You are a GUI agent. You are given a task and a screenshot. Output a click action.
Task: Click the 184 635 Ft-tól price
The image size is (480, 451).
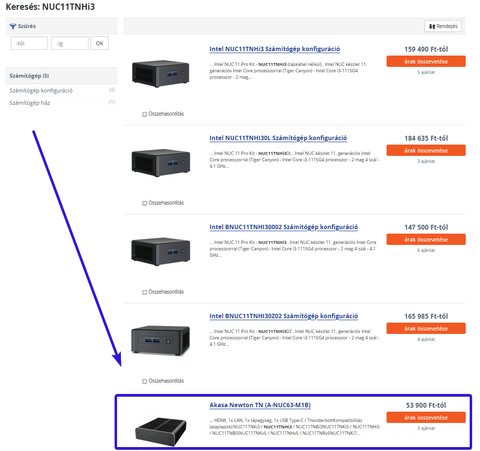coord(426,138)
